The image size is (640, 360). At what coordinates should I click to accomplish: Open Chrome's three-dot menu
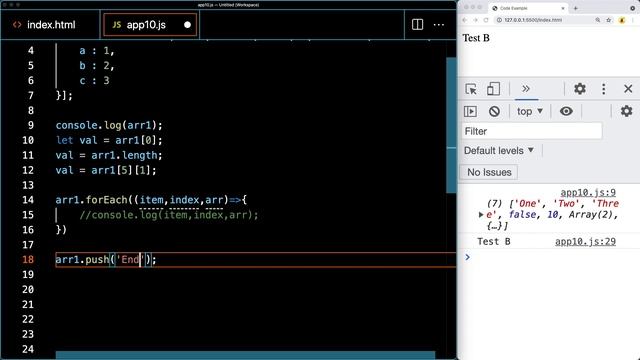click(633, 20)
